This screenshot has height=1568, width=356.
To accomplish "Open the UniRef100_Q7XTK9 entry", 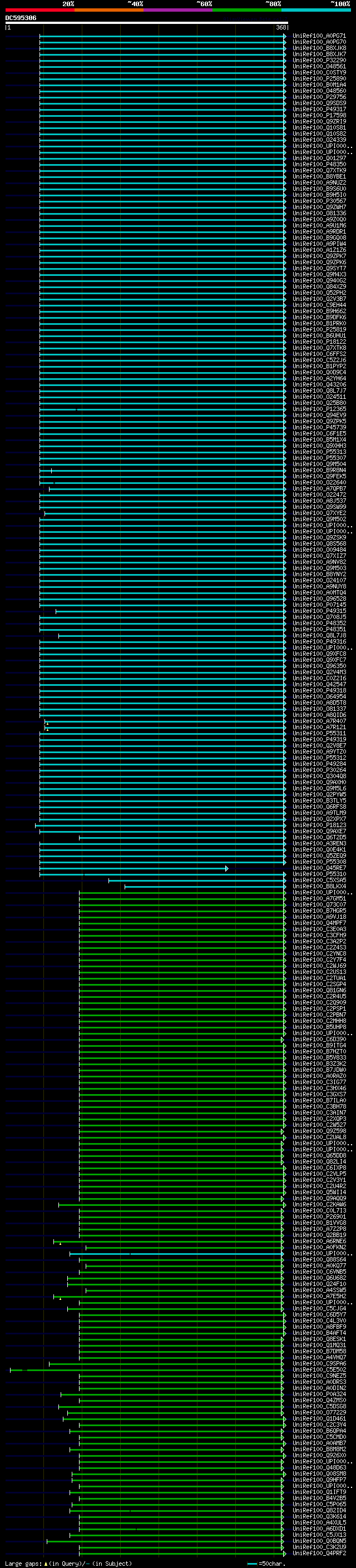I will (319, 170).
